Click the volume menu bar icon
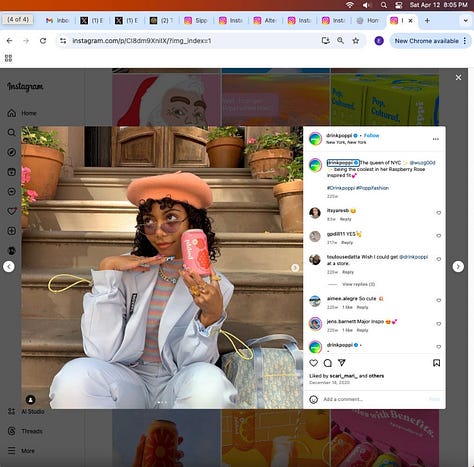Screen dimensions: 474x467 [x=367, y=5]
